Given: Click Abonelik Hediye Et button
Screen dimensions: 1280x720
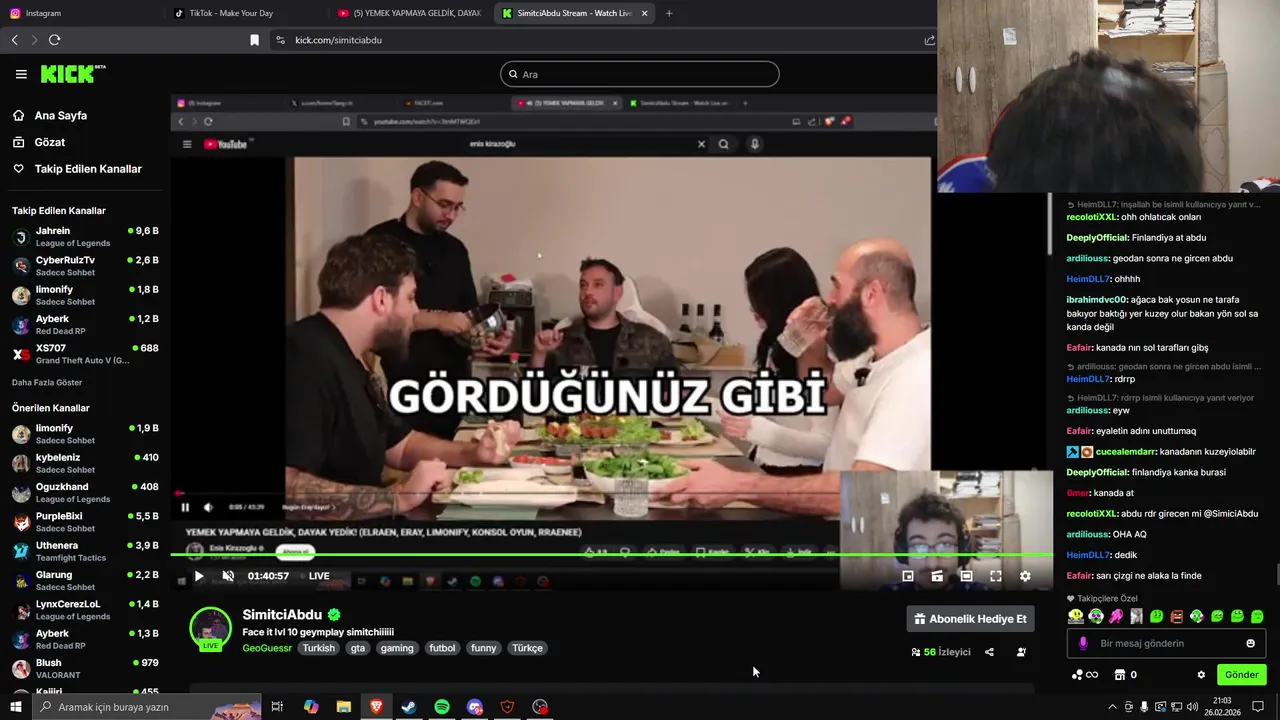Looking at the screenshot, I should pos(970,619).
